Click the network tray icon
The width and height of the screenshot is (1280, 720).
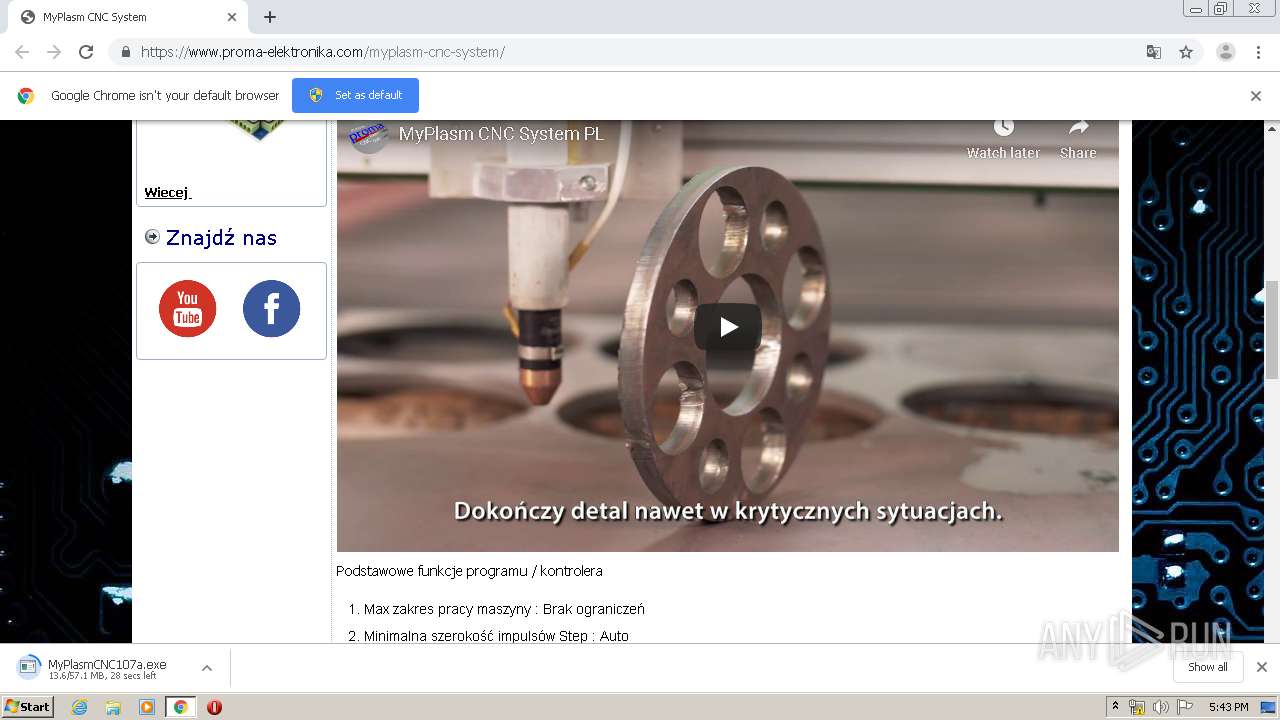click(1137, 707)
